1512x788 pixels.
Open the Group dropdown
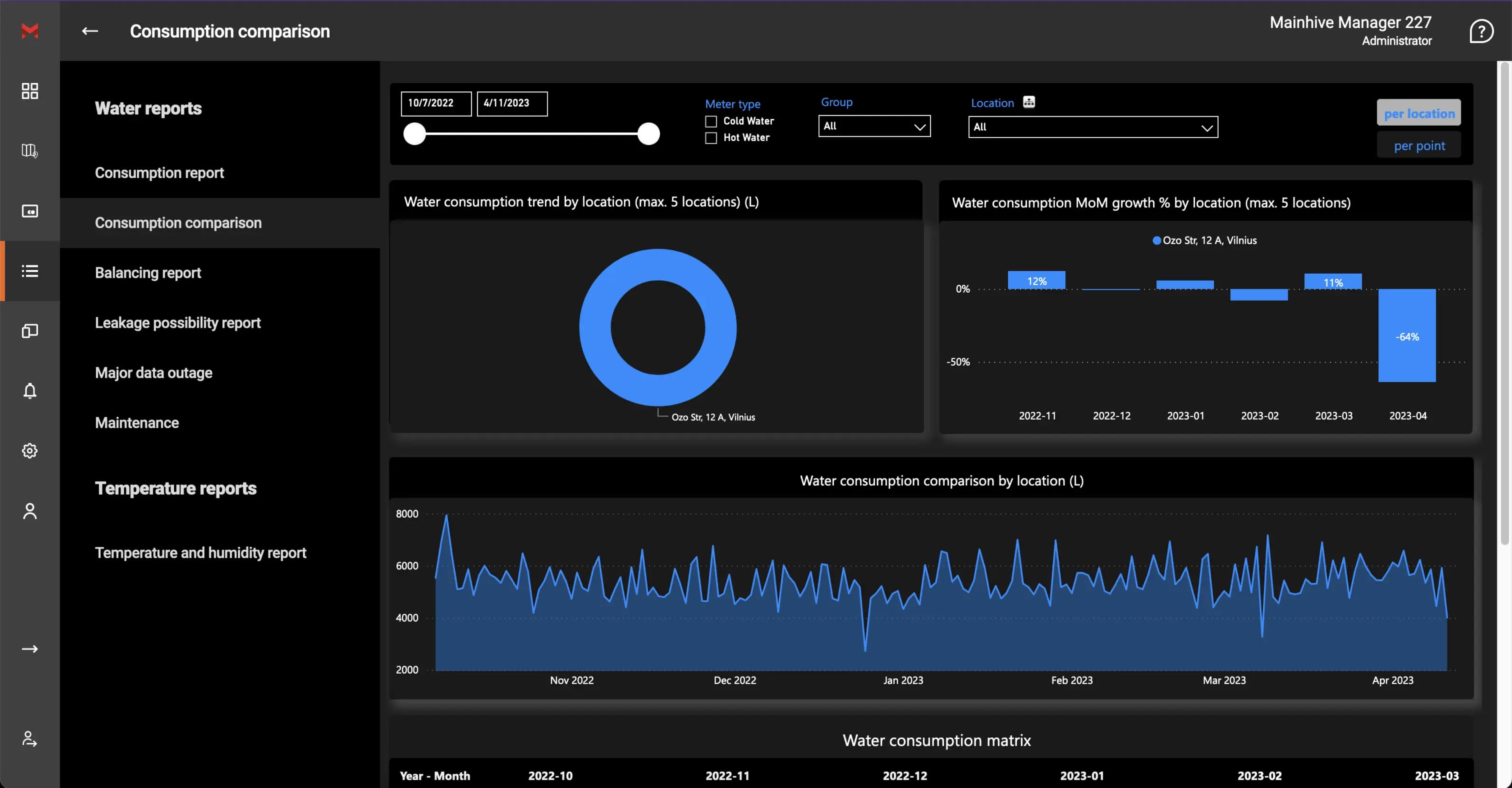tap(874, 126)
